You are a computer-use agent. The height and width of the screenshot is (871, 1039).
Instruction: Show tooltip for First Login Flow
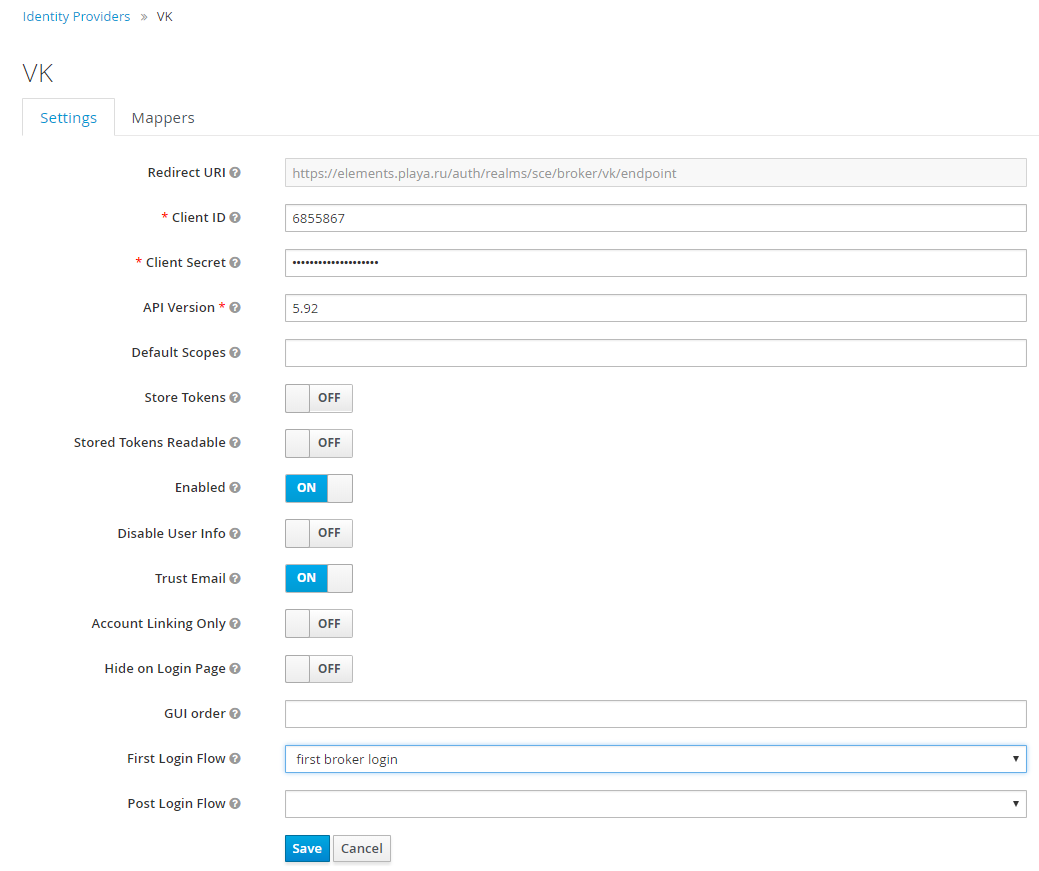click(235, 759)
